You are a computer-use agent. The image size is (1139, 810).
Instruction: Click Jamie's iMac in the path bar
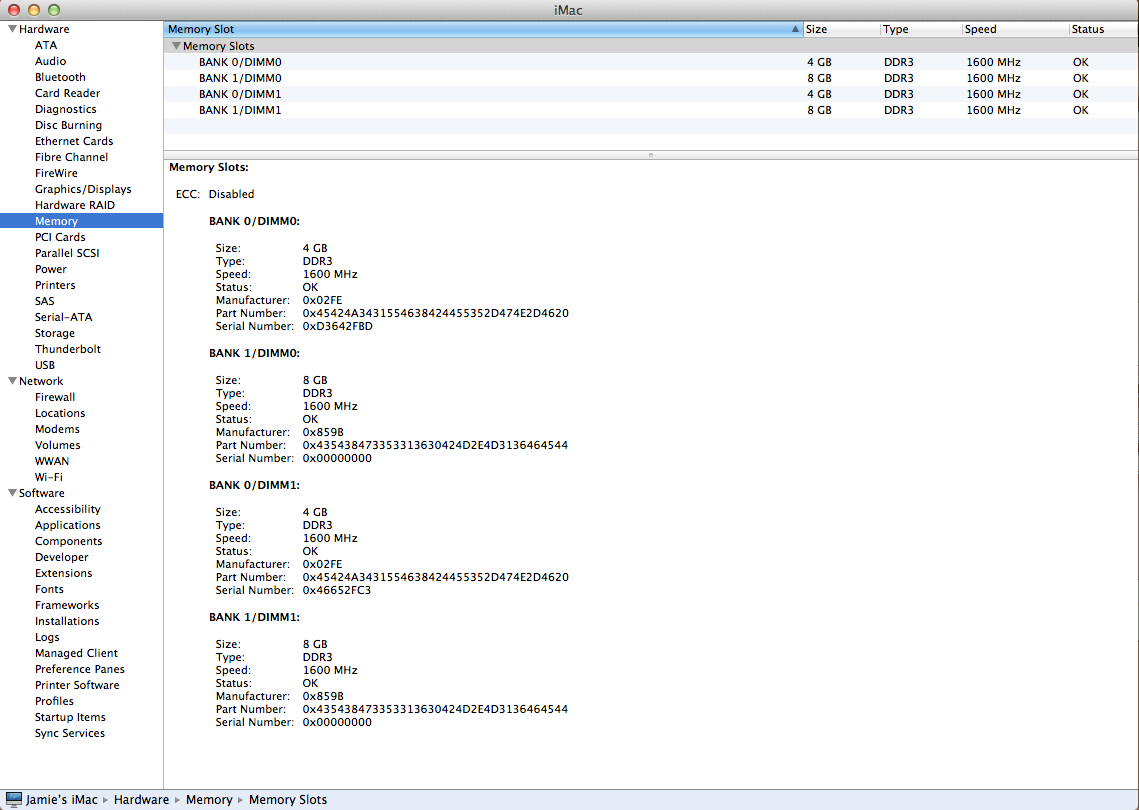coord(62,799)
